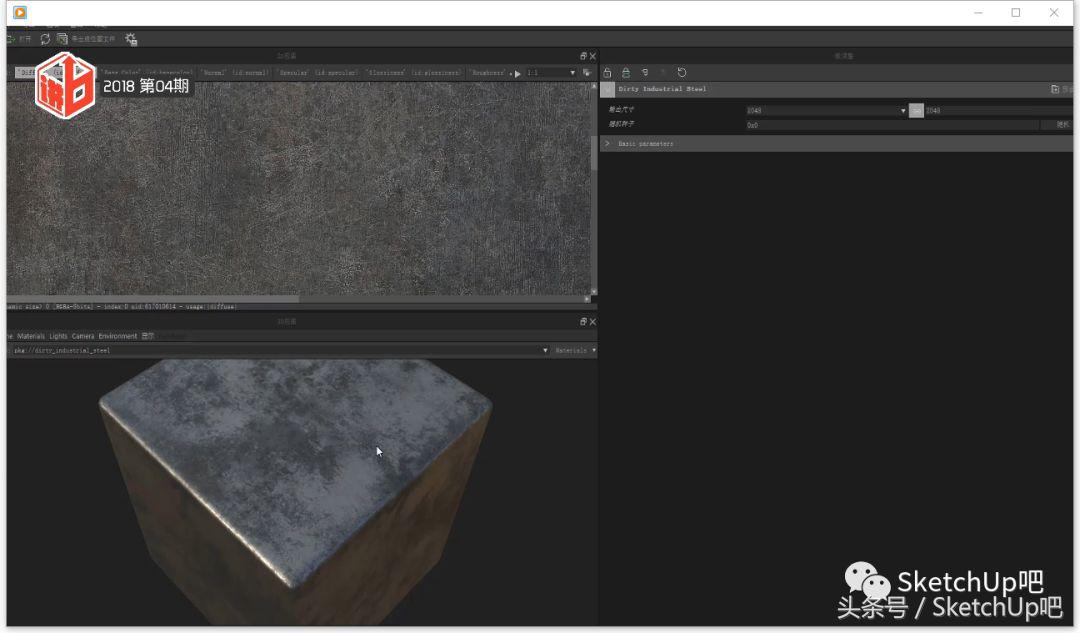Click the open padlock icon in parameters panel
Image resolution: width=1080 pixels, height=633 pixels.
tap(607, 73)
